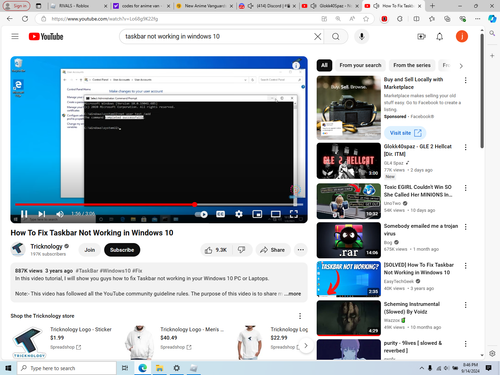500x375 pixels.
Task: Show more filter chips with arrow
Action: point(461,66)
